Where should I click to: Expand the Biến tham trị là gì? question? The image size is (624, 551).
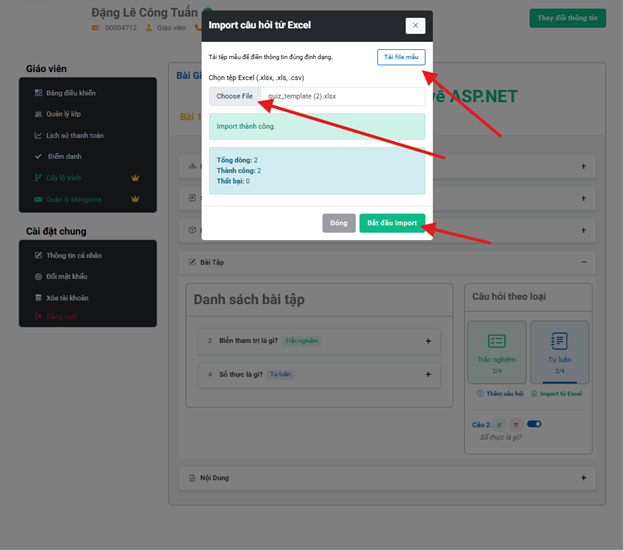pyautogui.click(x=428, y=341)
